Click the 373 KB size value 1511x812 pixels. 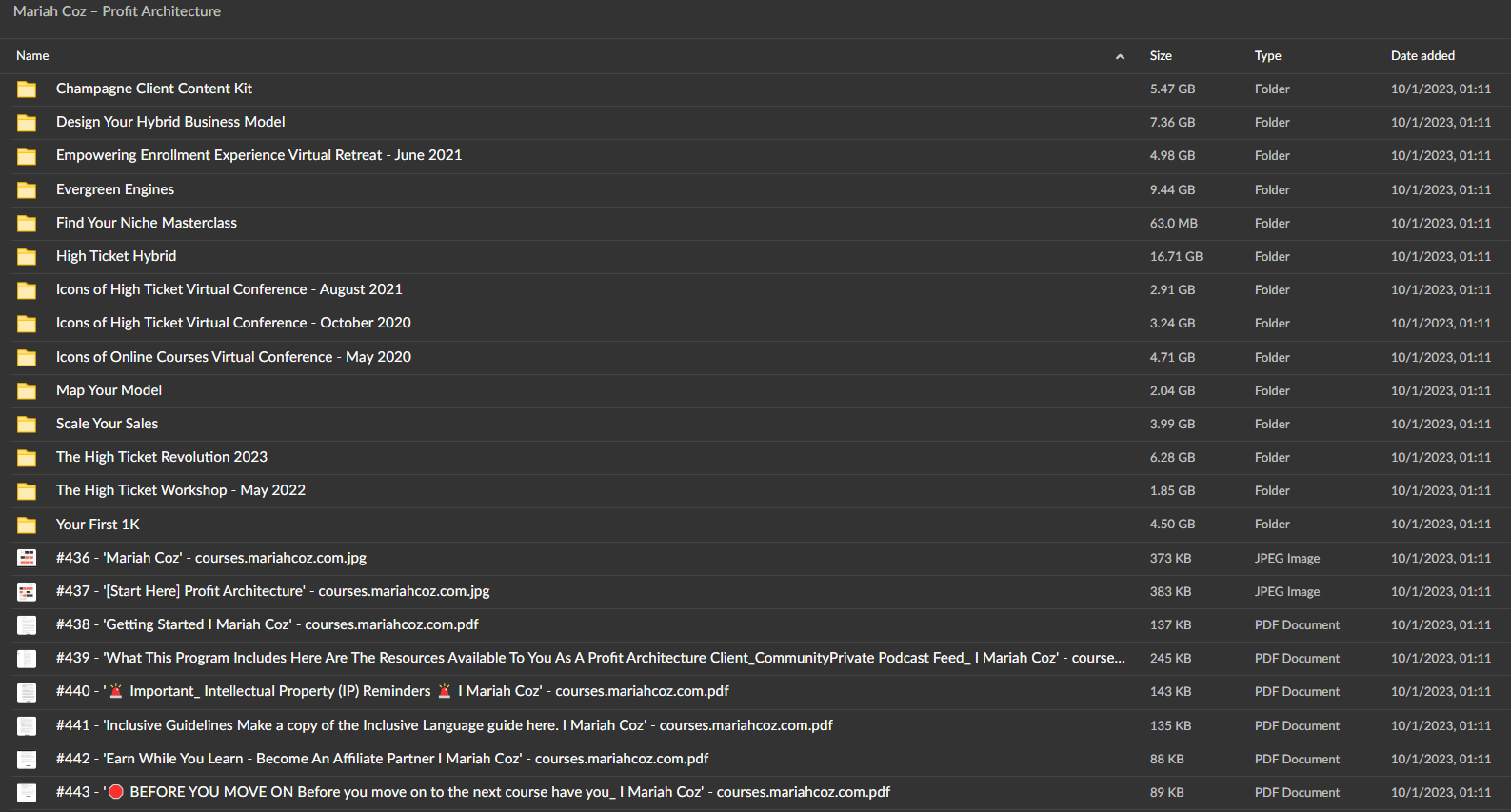[x=1170, y=558]
